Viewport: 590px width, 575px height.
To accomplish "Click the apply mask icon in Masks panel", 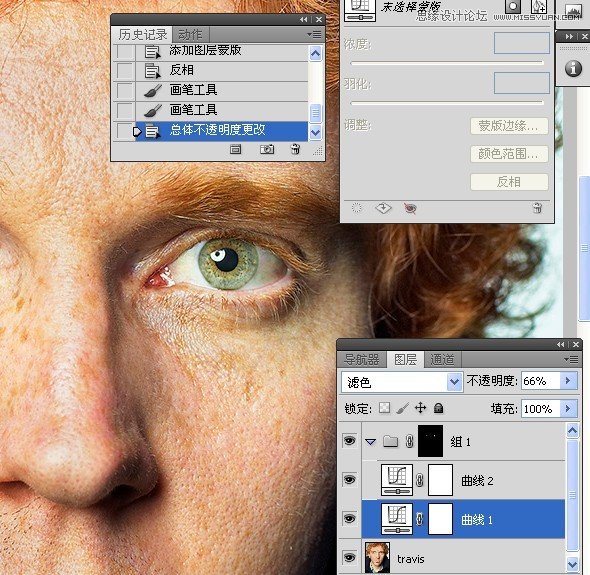I will pyautogui.click(x=383, y=208).
